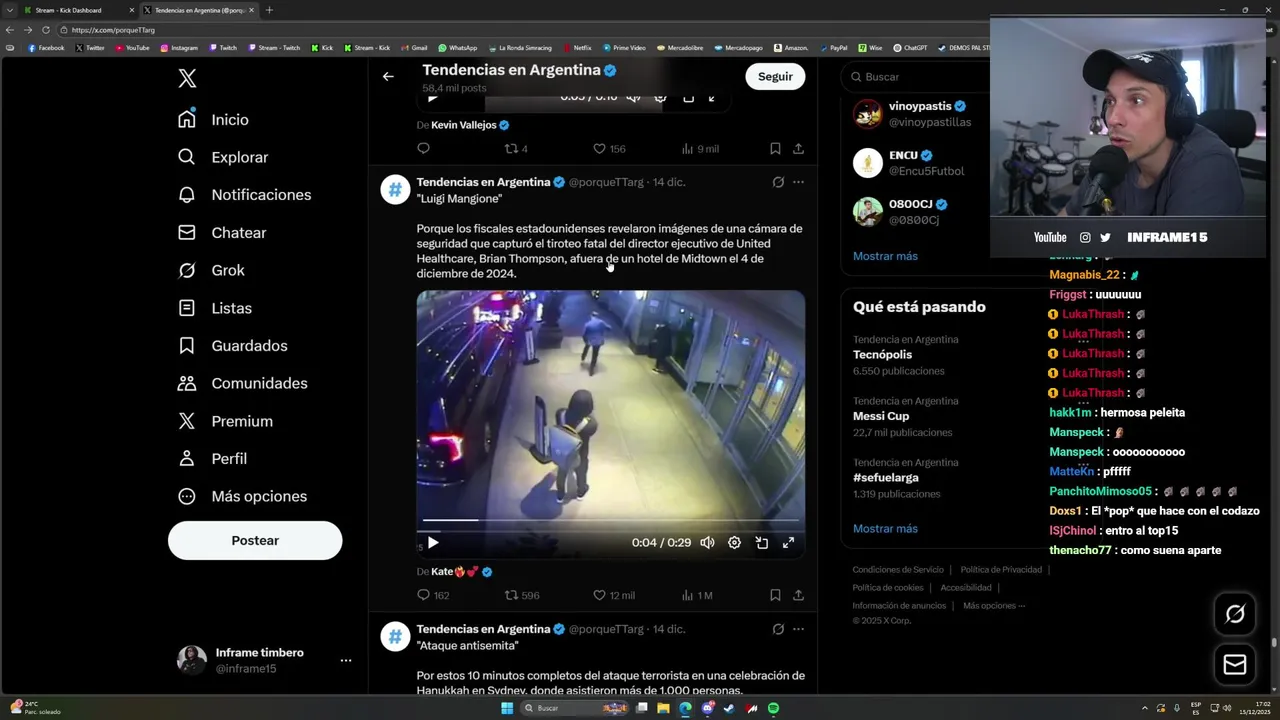The height and width of the screenshot is (720, 1280).
Task: Seek on the video progress bar
Action: 610,520
